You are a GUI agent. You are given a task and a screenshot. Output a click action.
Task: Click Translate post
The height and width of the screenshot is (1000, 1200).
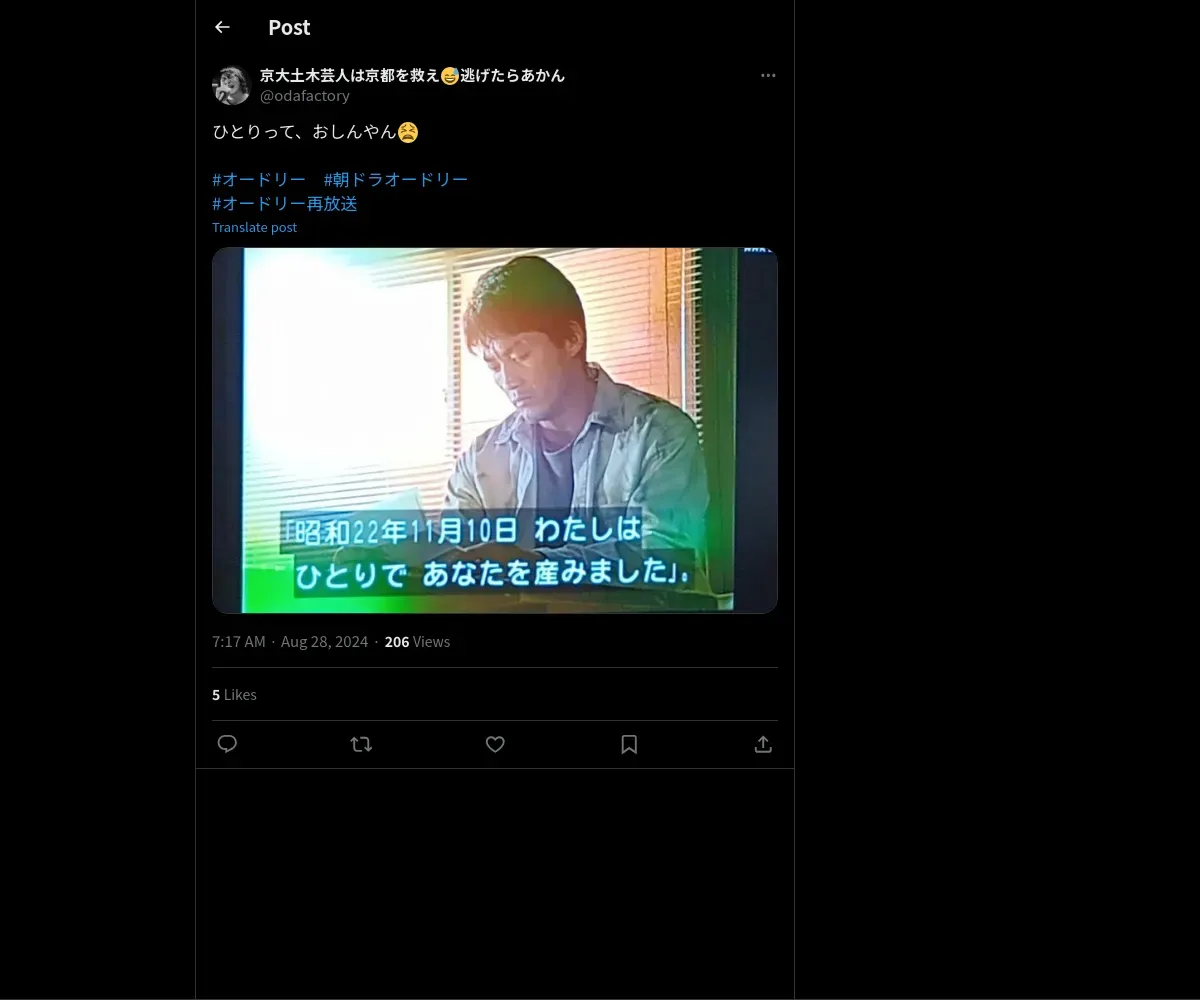[x=254, y=227]
